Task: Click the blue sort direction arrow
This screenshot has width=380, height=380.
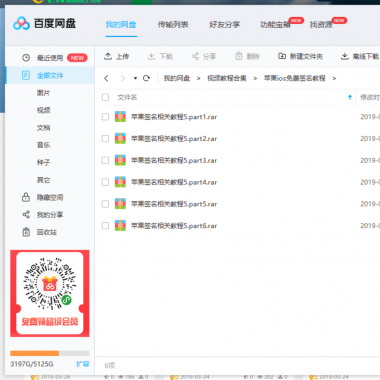Action: point(350,97)
